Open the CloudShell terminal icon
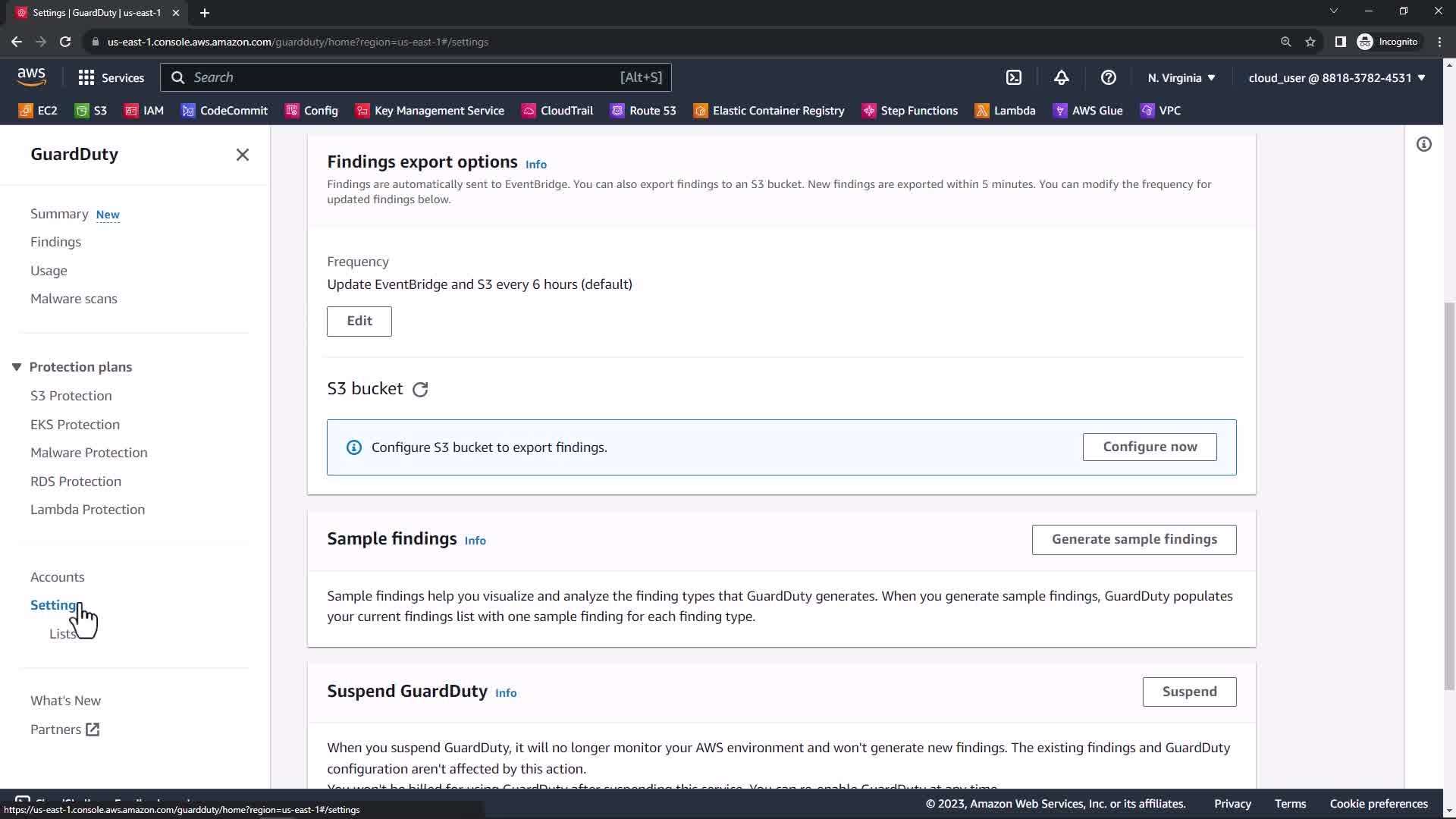This screenshot has width=1456, height=819. click(1014, 77)
